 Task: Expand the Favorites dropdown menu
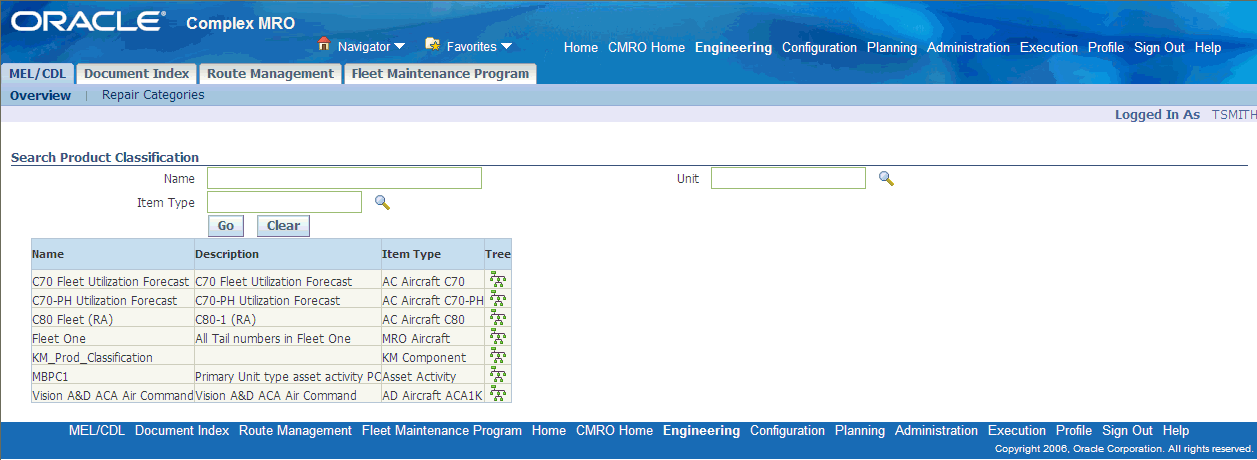(506, 47)
